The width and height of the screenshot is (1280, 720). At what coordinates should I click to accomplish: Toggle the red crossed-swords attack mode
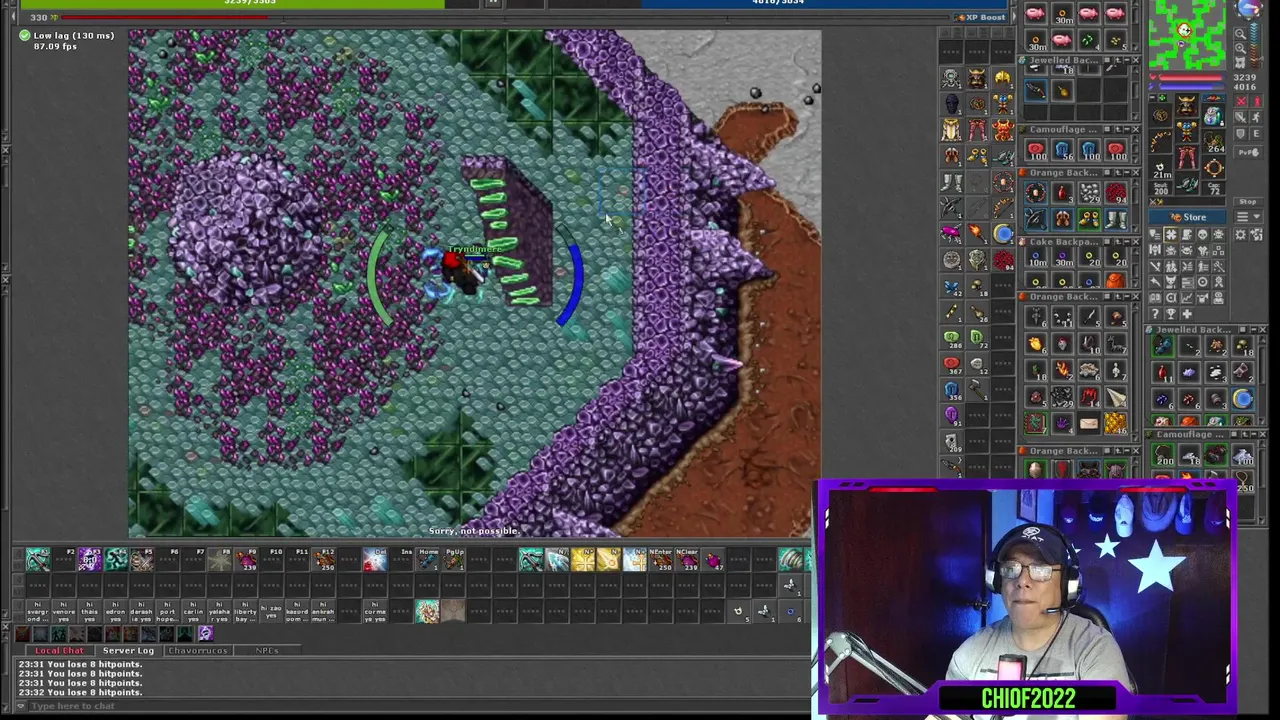tap(1241, 101)
